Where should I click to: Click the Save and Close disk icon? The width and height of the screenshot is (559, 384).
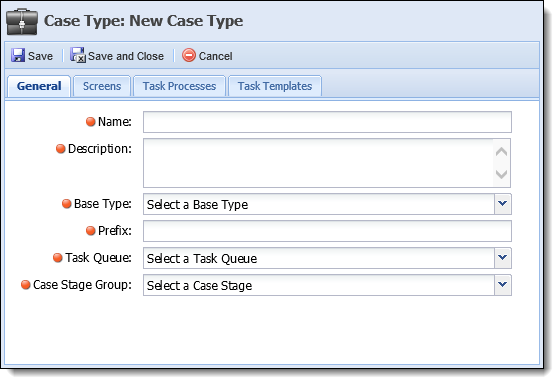78,55
